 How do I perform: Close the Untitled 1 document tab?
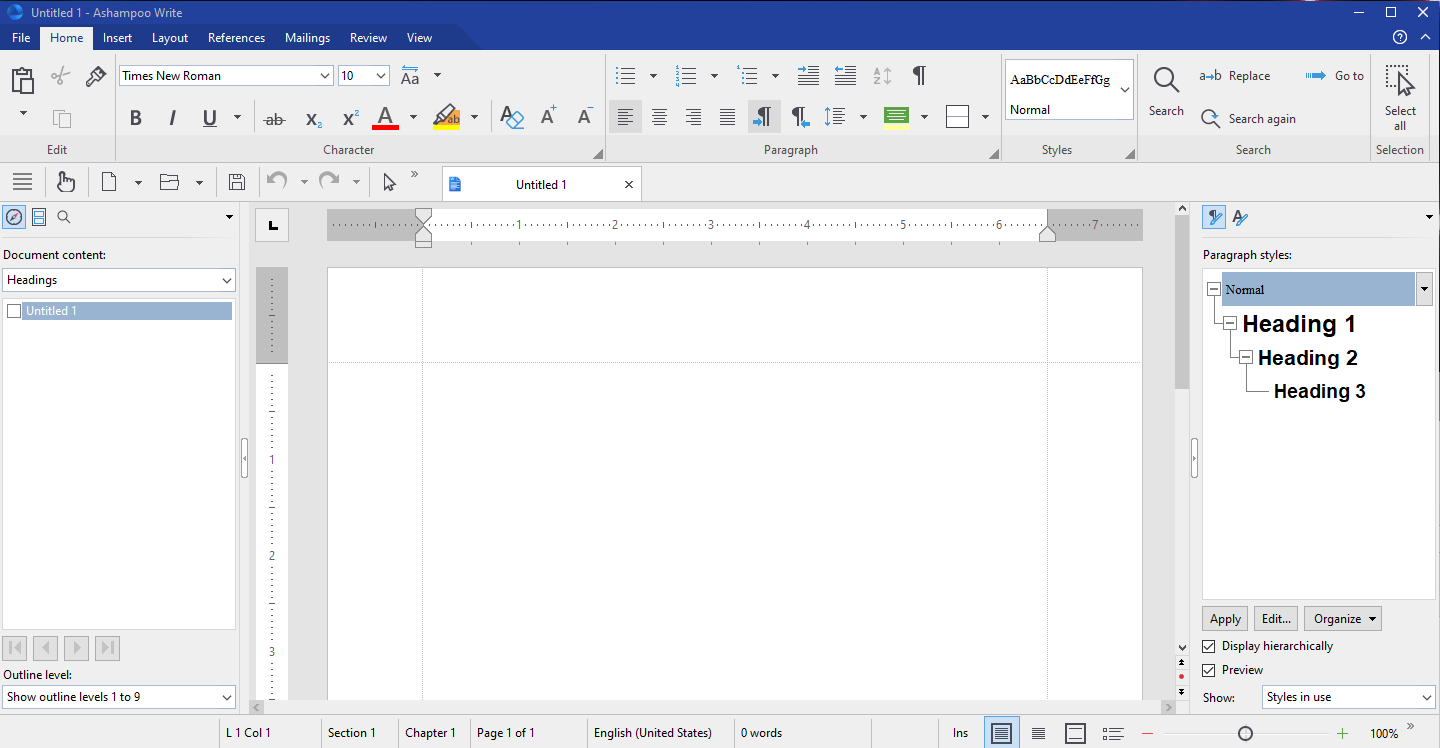[629, 185]
